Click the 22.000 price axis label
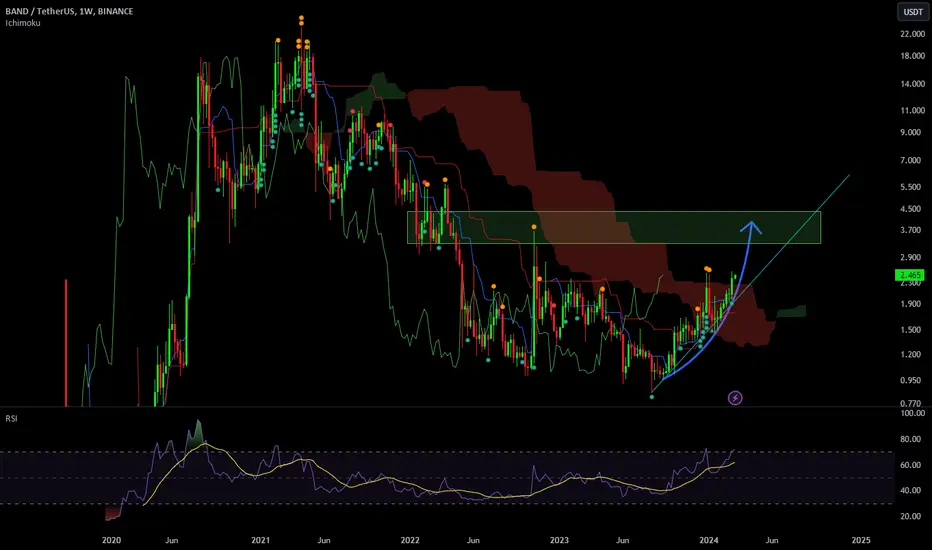Image resolution: width=932 pixels, height=550 pixels. pos(912,34)
